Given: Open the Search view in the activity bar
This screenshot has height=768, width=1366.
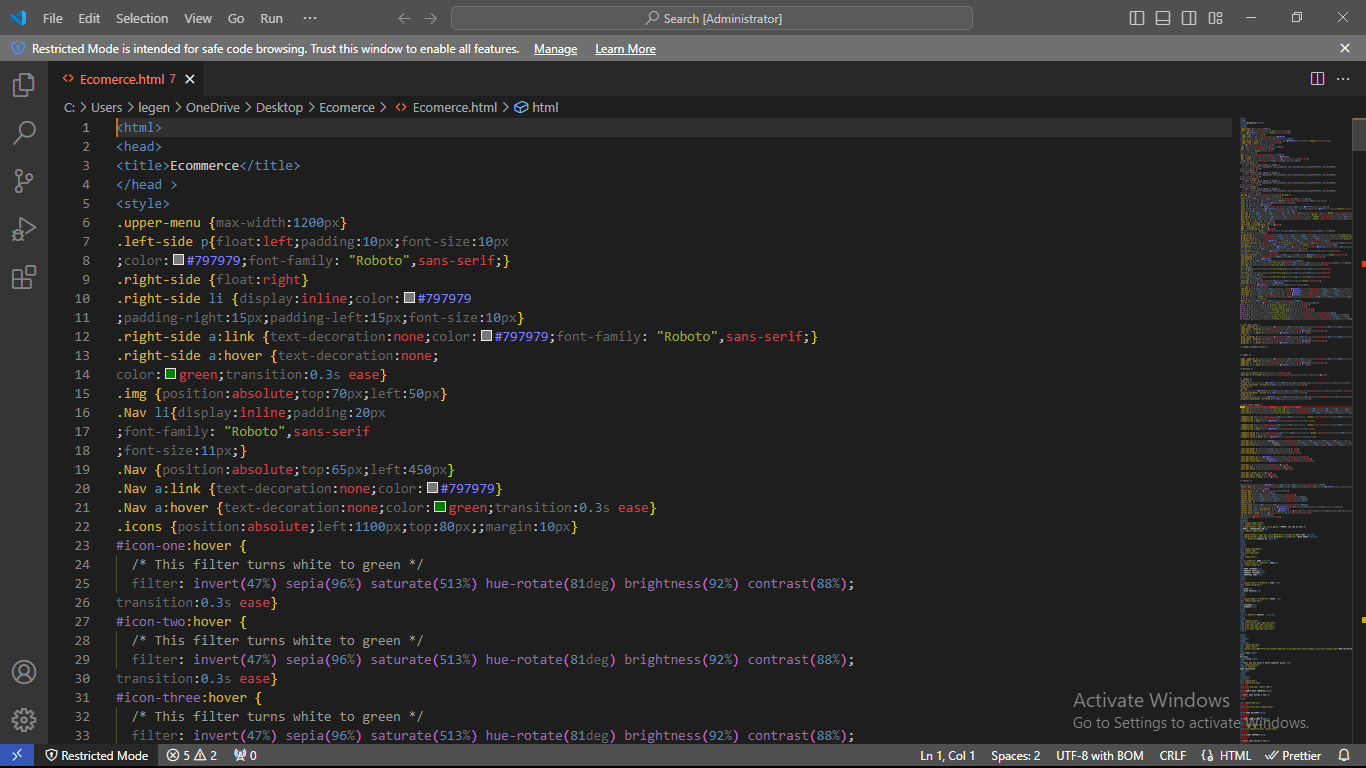Looking at the screenshot, I should tap(23, 133).
